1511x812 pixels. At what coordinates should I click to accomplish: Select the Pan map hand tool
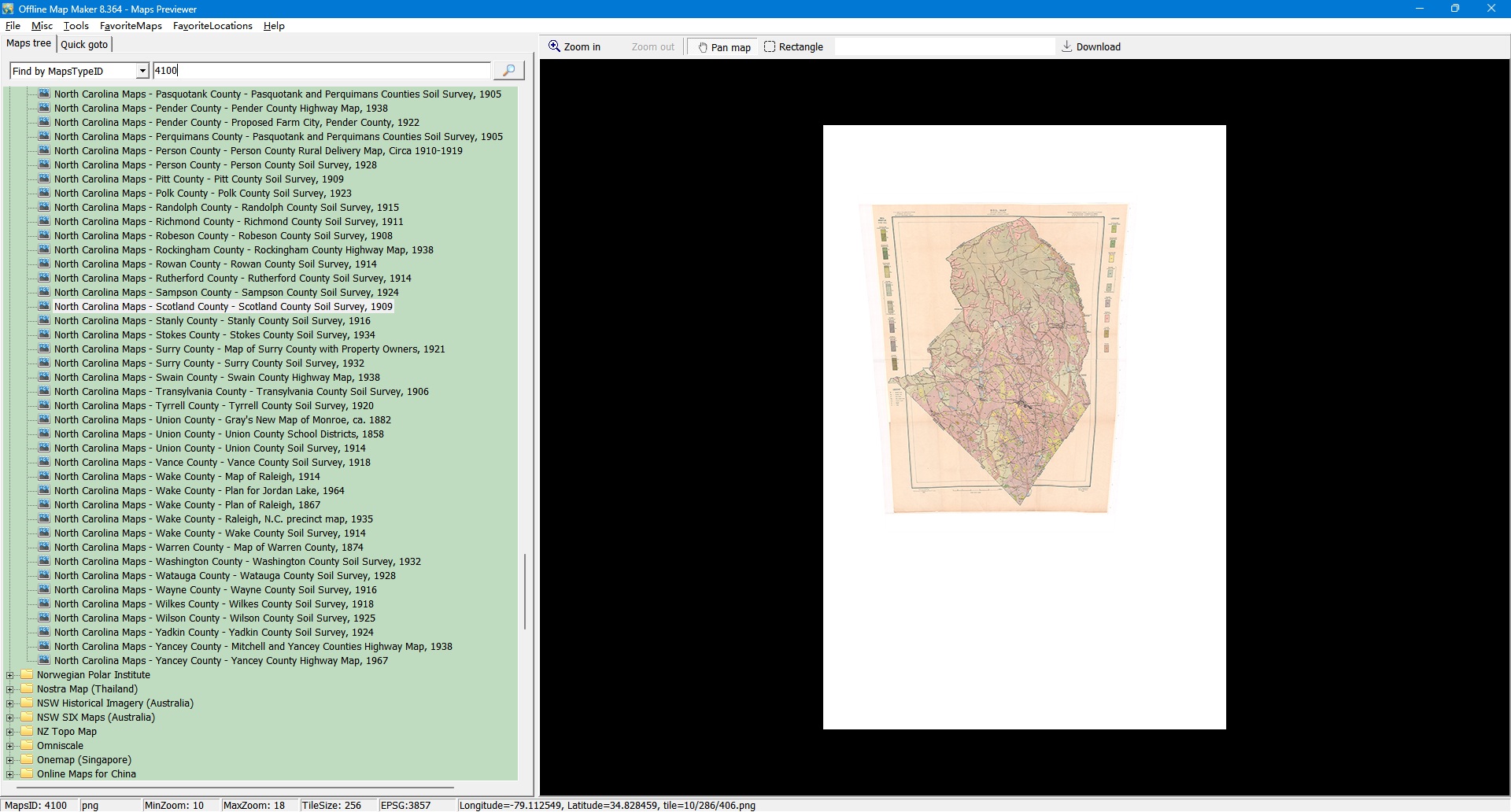tap(724, 47)
